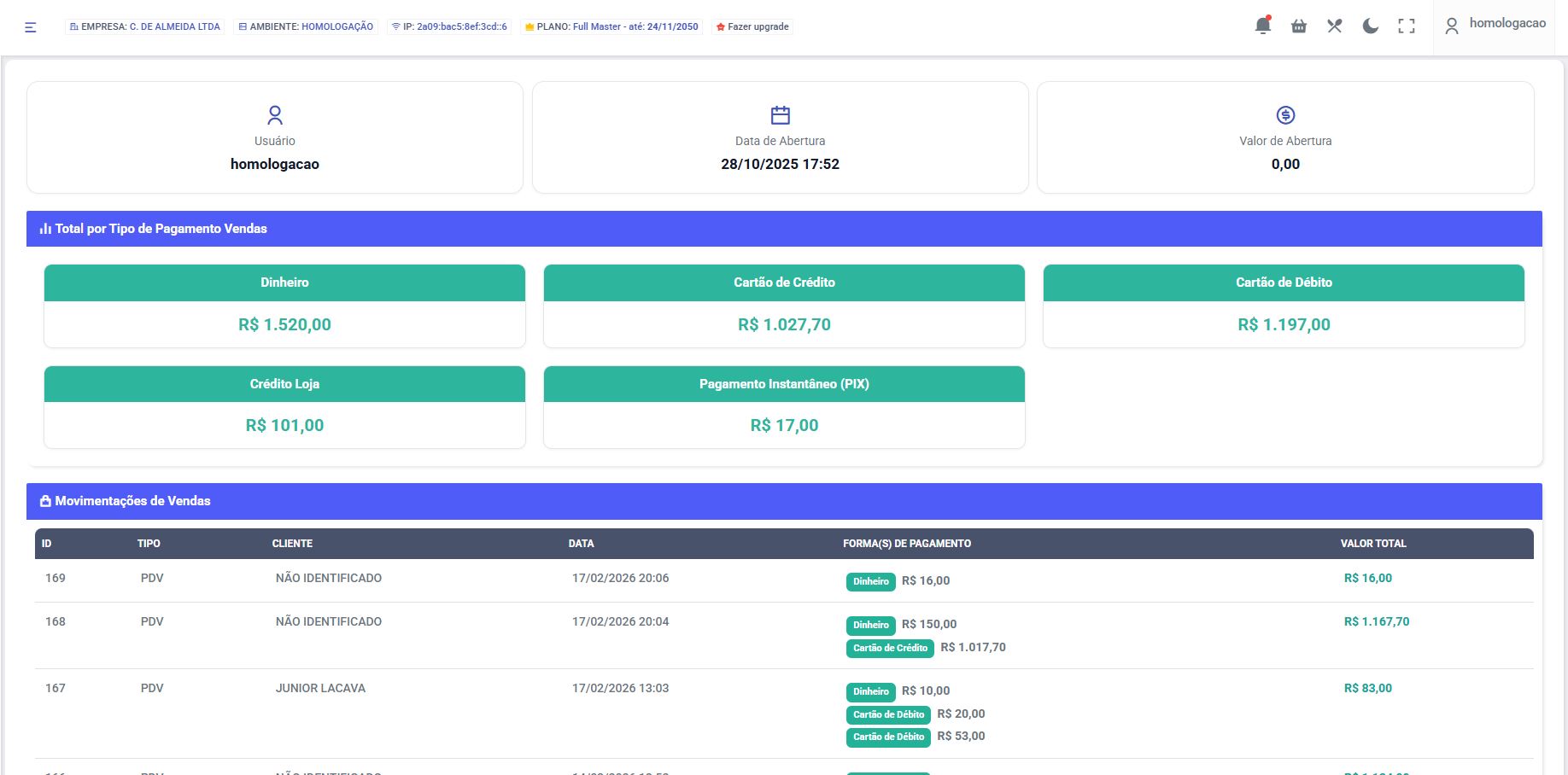
Task: Open the homologacao user menu
Action: pos(1496,25)
